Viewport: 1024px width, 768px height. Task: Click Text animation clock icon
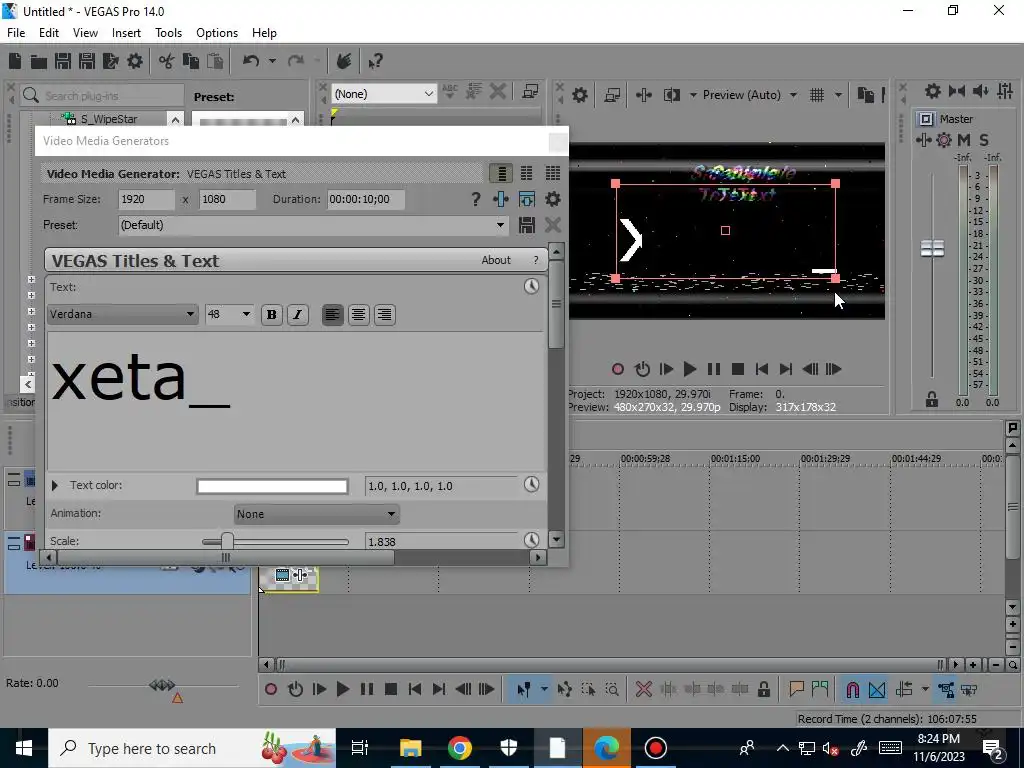(532, 286)
